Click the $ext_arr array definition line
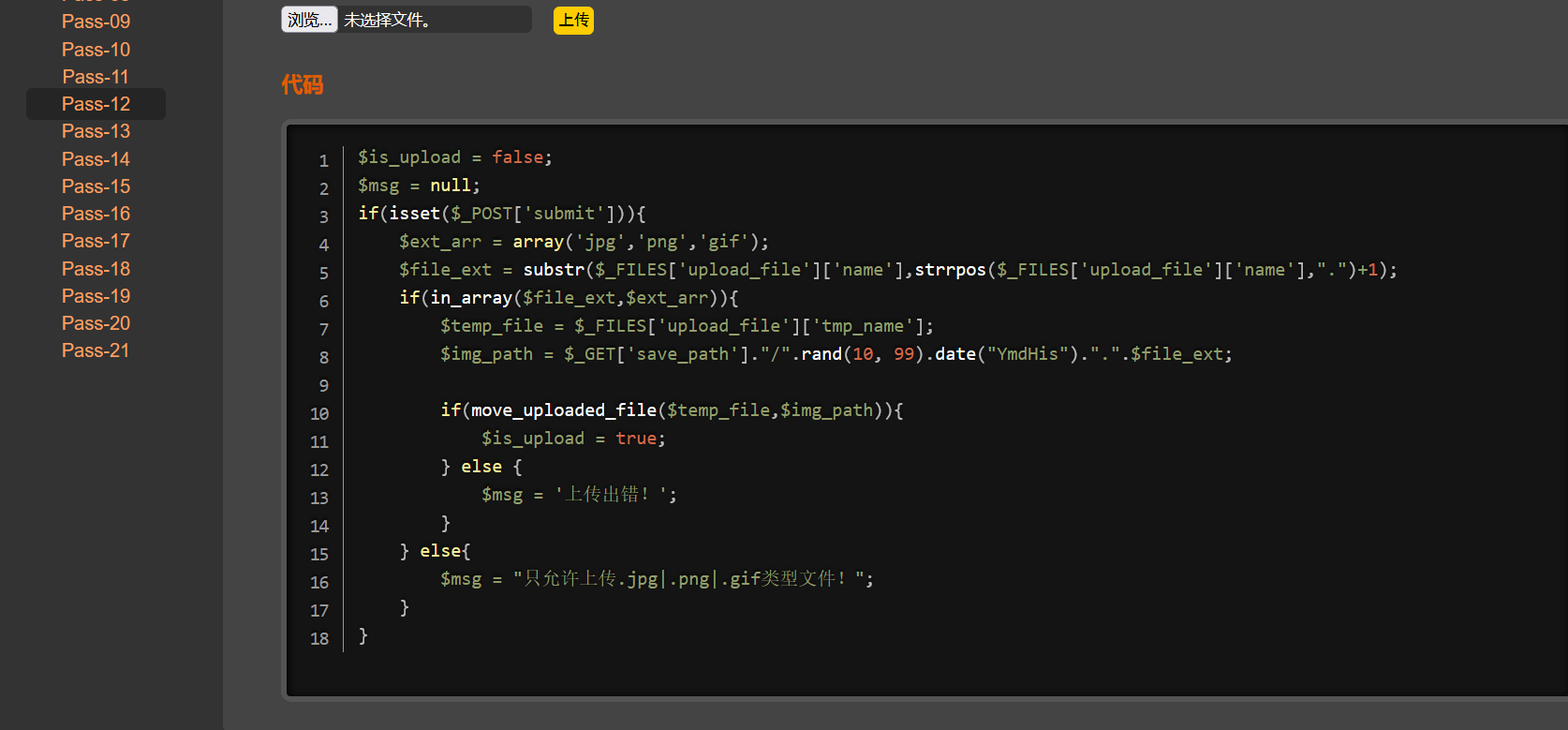The image size is (1568, 730). pos(584,242)
